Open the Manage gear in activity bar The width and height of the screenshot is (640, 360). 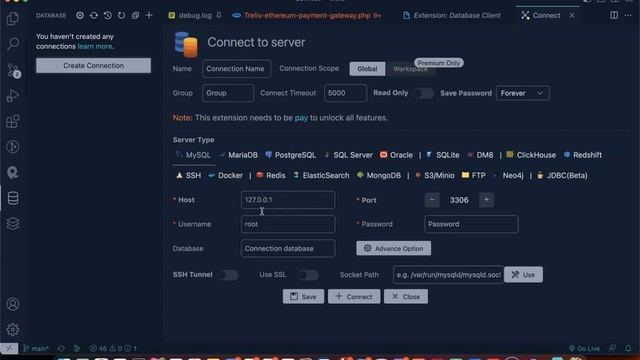(x=13, y=329)
